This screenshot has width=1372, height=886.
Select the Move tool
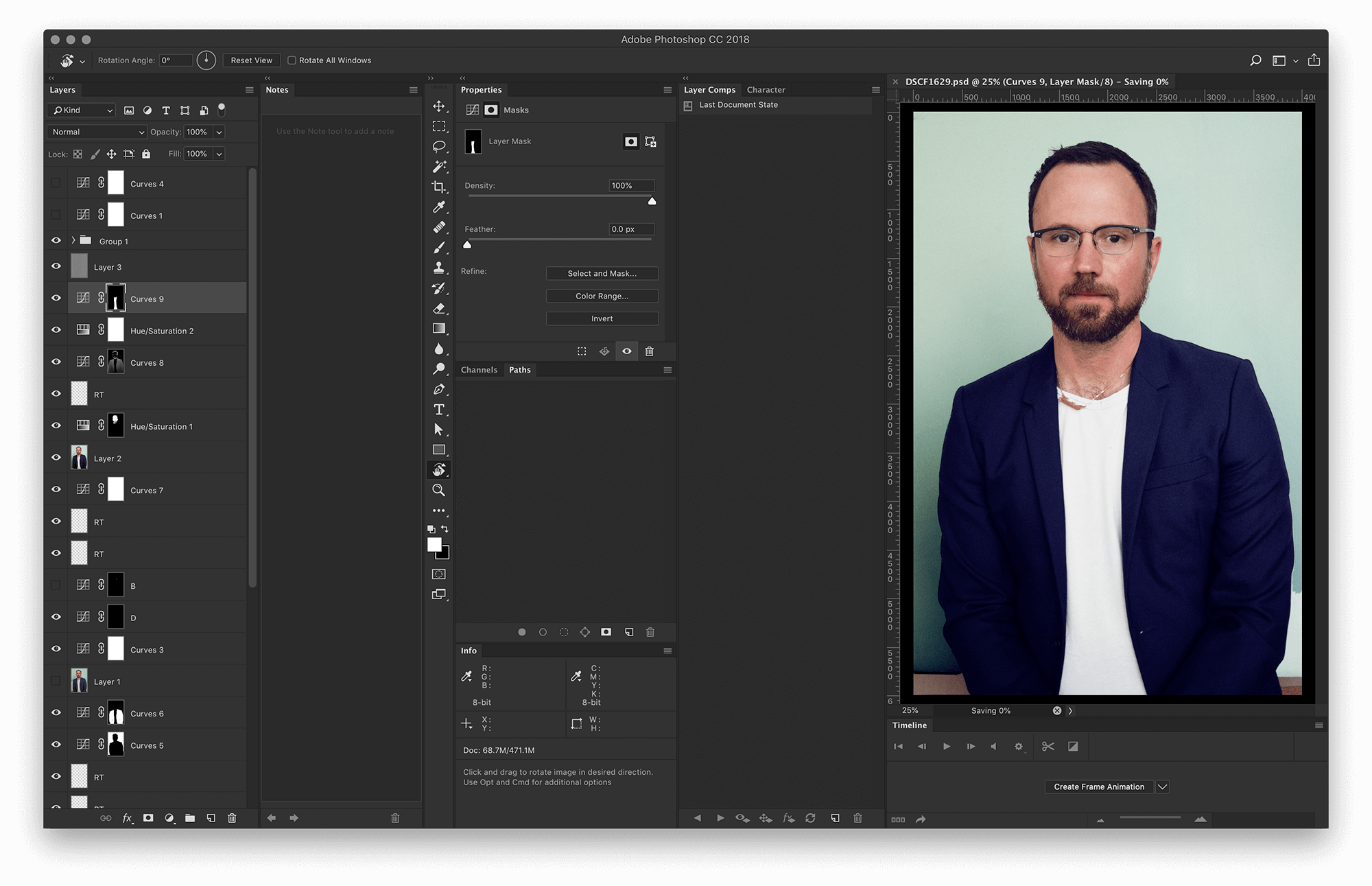click(439, 106)
